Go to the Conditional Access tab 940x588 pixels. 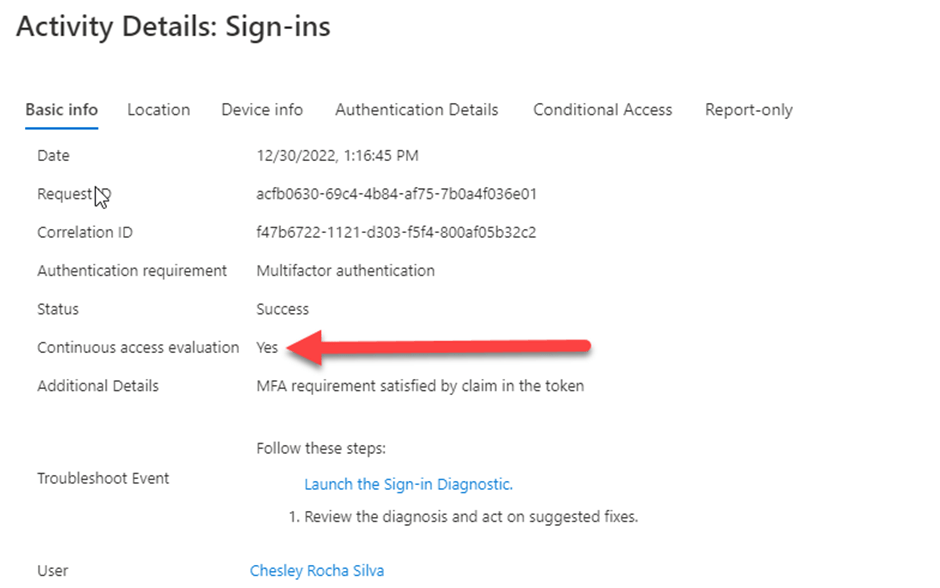pyautogui.click(x=602, y=110)
